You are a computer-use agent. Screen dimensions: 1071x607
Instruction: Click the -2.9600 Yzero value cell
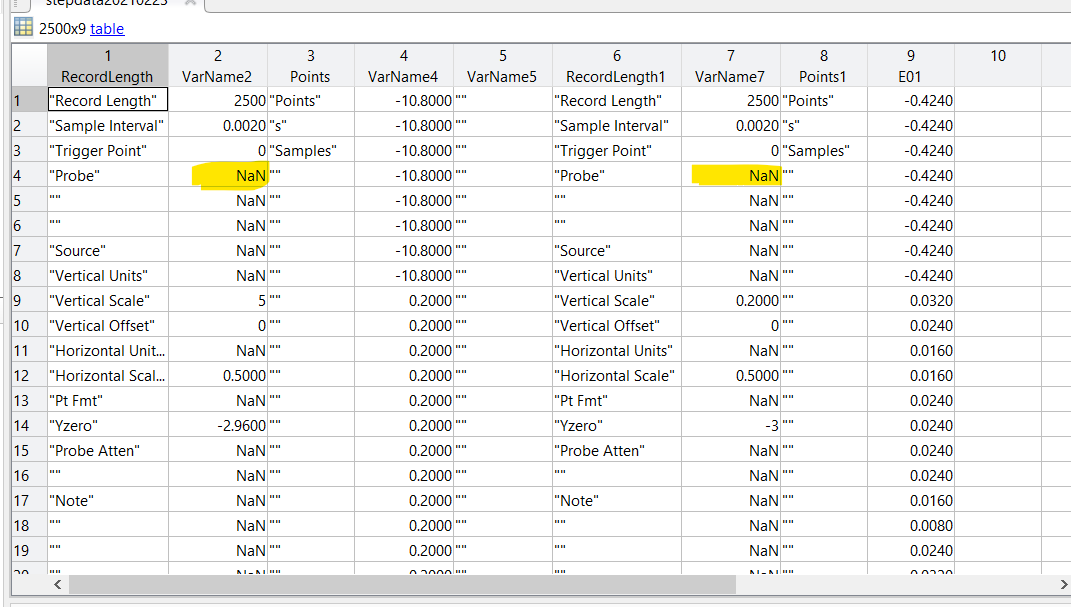[x=217, y=426]
